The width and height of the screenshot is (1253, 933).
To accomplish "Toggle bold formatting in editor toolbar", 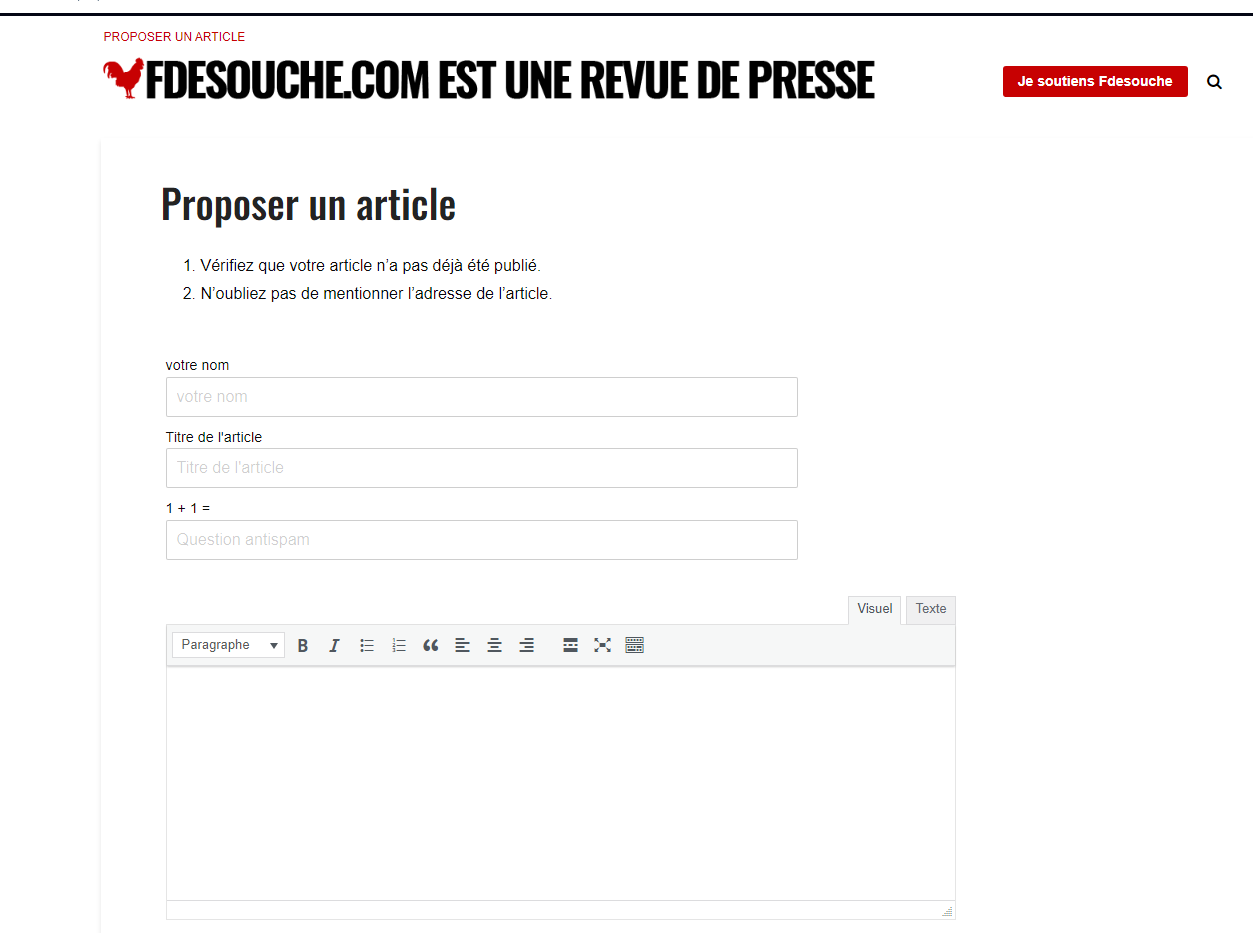I will point(303,645).
